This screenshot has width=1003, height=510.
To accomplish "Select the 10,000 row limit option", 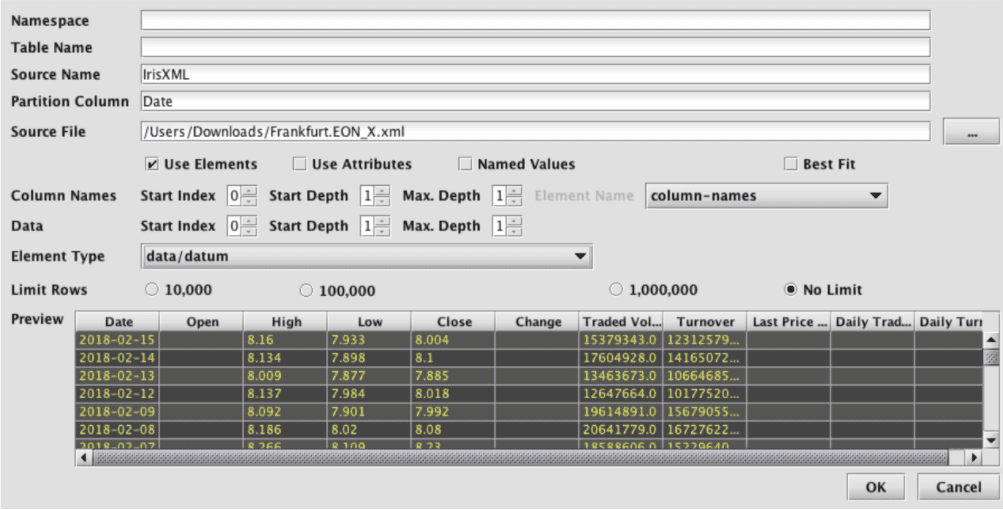I will 152,290.
